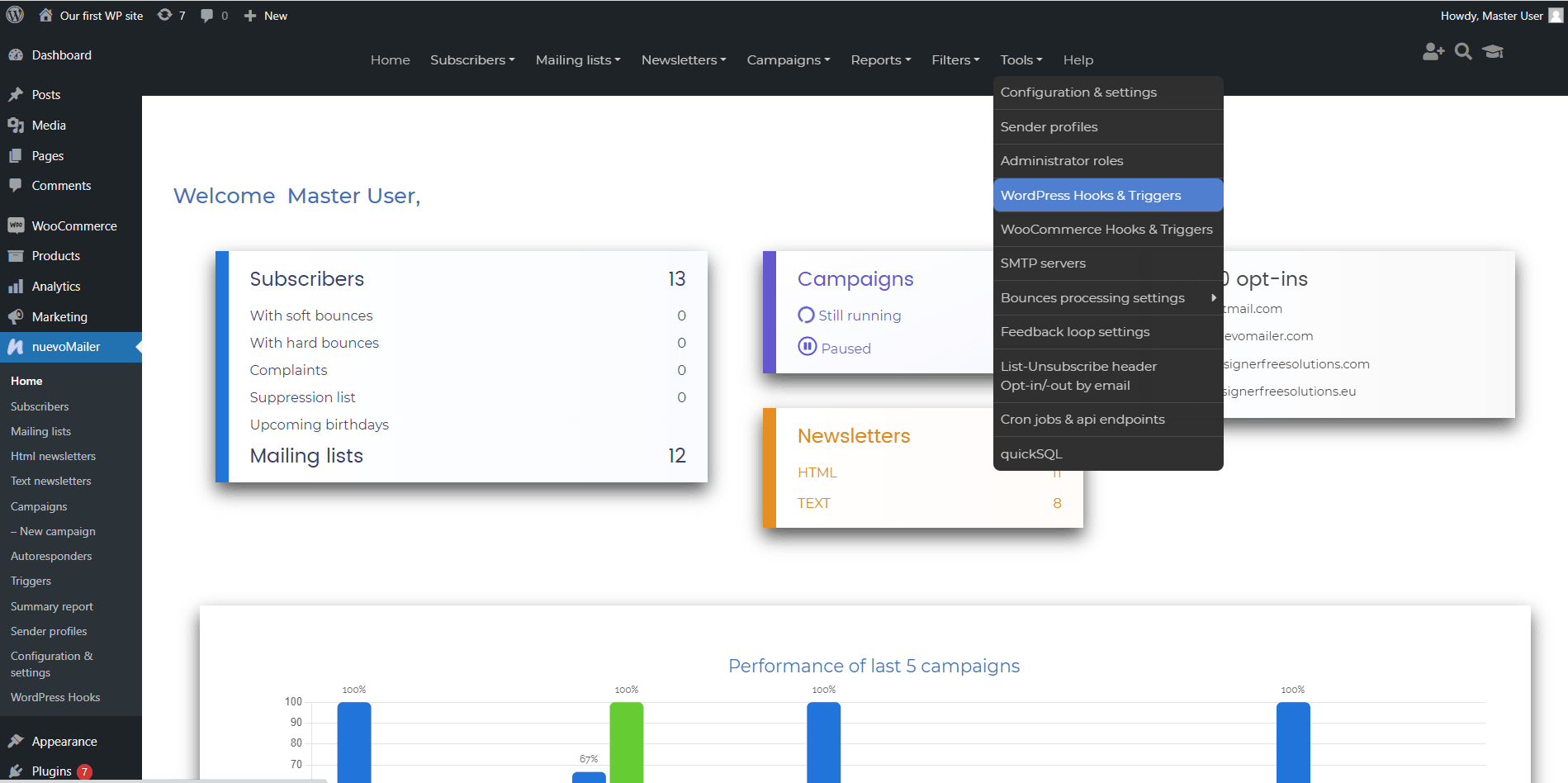Click the WooCommerce icon in sidebar
1568x783 pixels.
[16, 225]
